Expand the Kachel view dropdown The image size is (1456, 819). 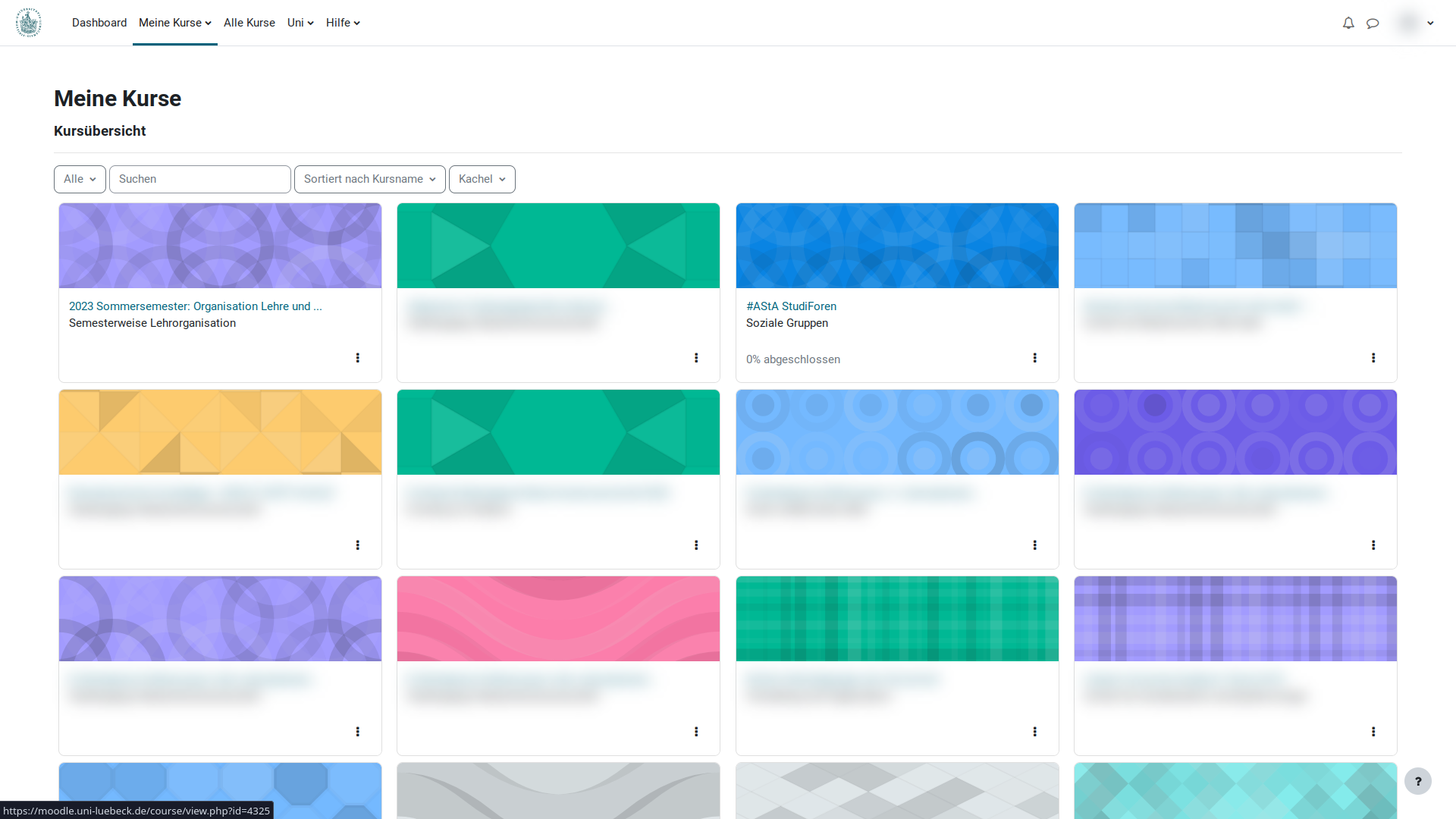tap(482, 179)
